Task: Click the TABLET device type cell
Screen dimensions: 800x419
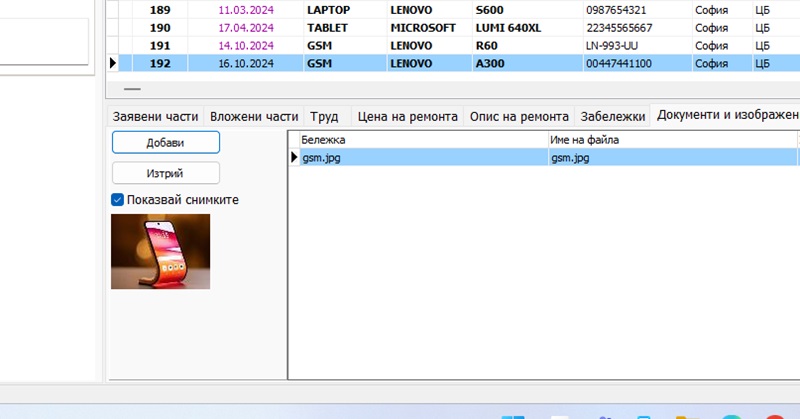Action: (345, 28)
